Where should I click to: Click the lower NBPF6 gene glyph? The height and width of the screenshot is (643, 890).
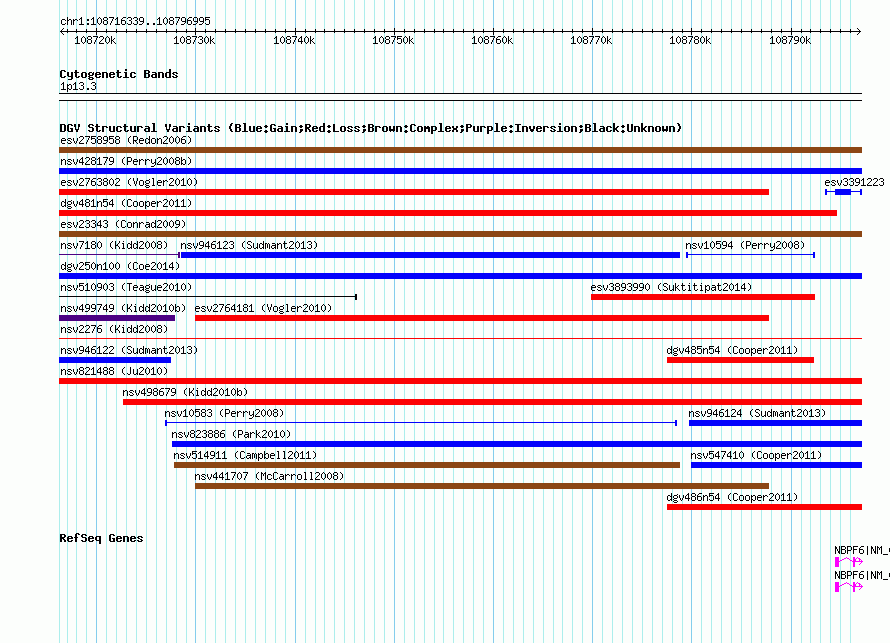[849, 587]
